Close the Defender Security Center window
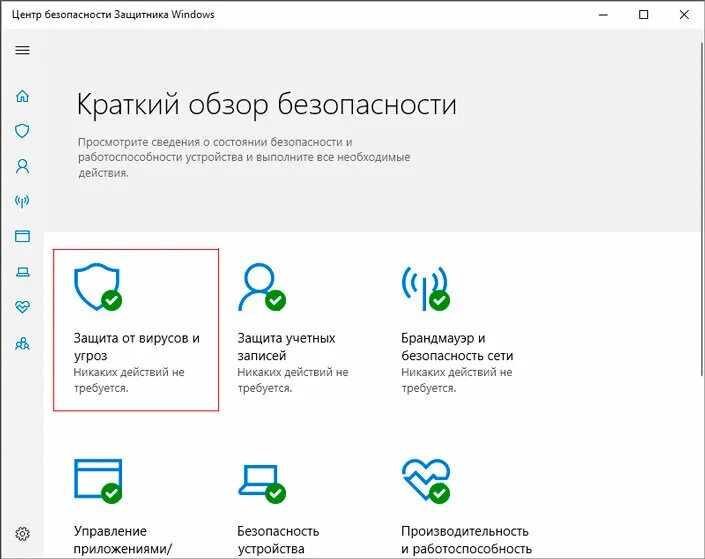This screenshot has width=705, height=559. coord(684,15)
